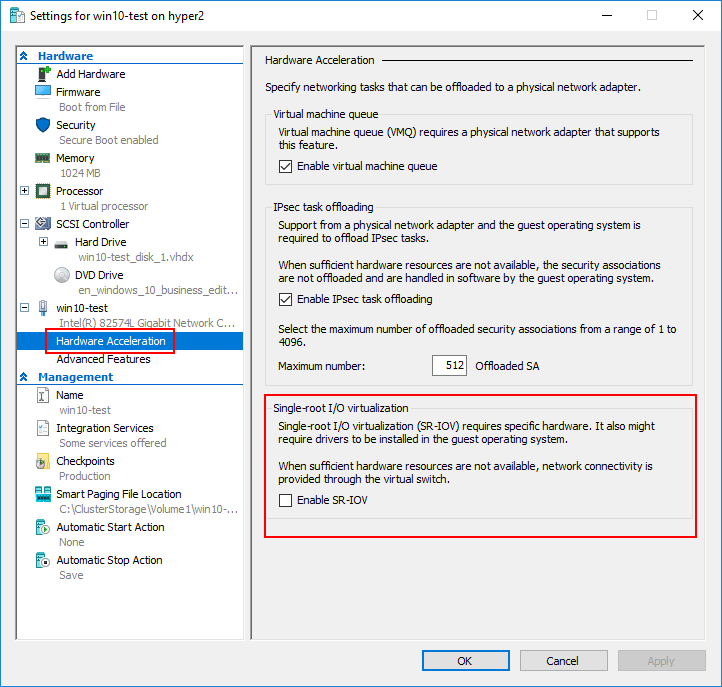This screenshot has height=687, width=722.
Task: Click the Memory chip icon
Action: coord(43,158)
